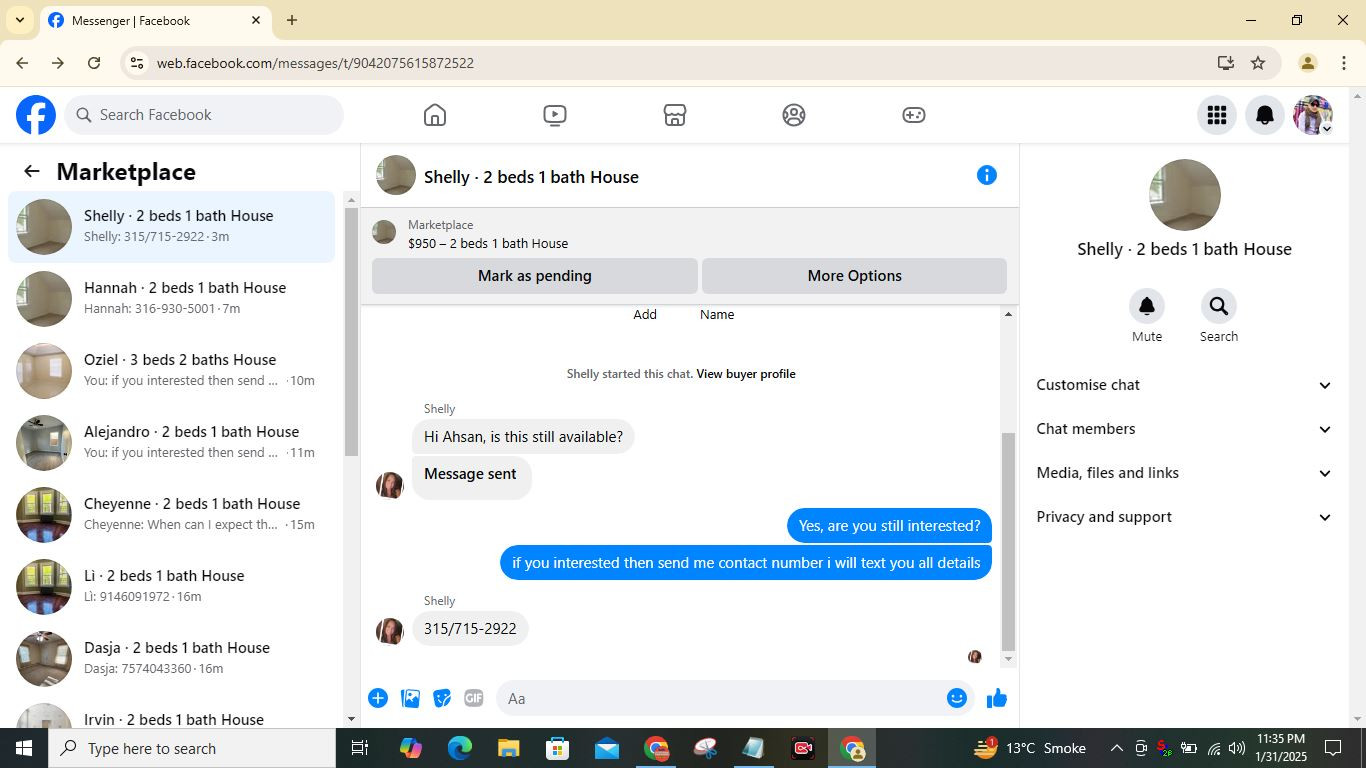Open Microsoft Edge from taskbar

coord(459,748)
